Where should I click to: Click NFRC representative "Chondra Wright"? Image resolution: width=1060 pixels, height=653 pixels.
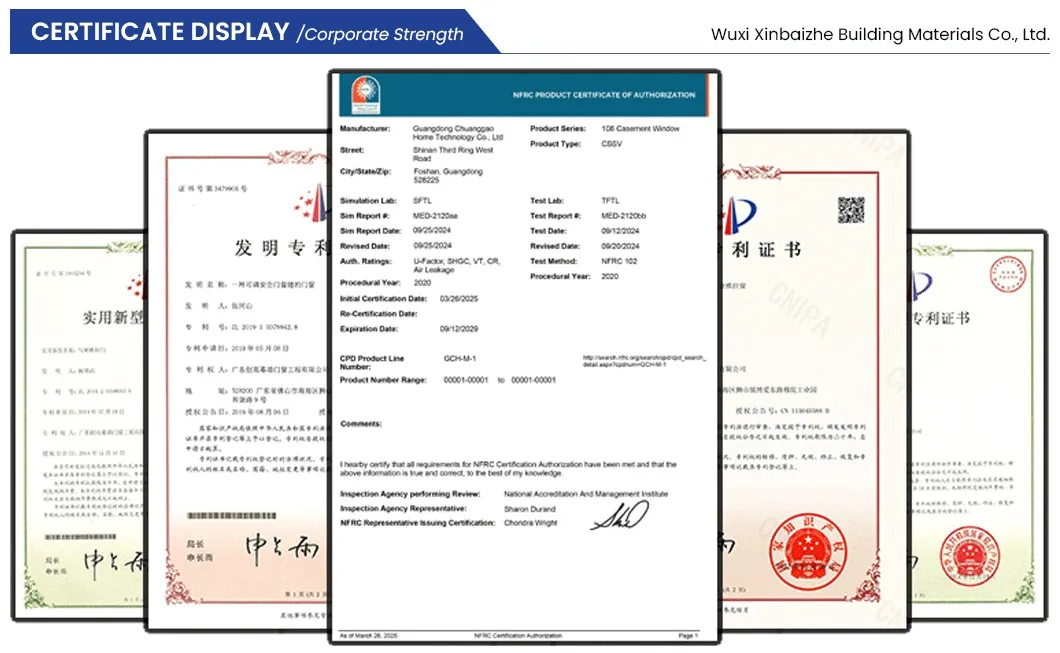(531, 523)
